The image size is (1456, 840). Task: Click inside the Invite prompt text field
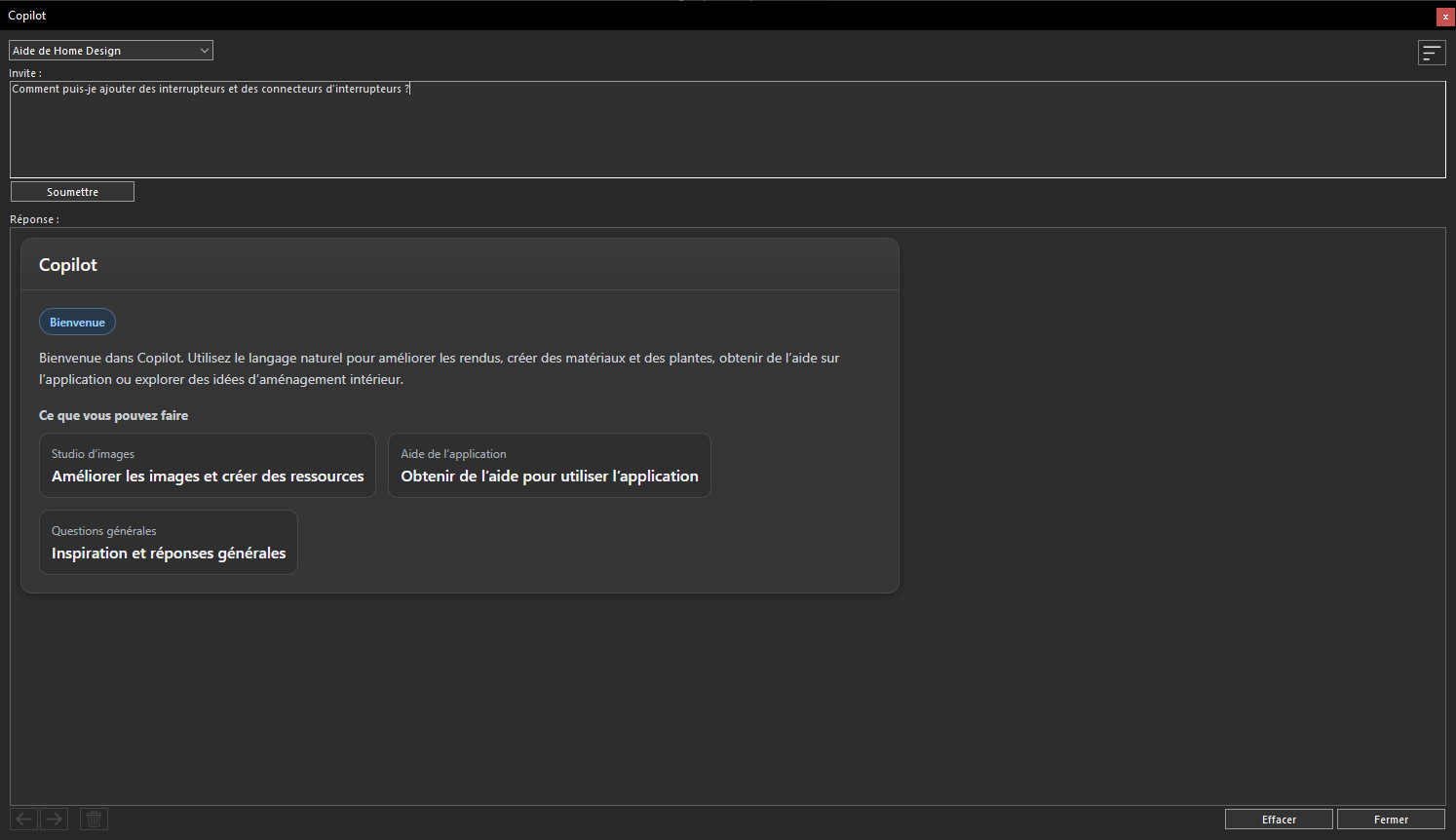point(728,130)
